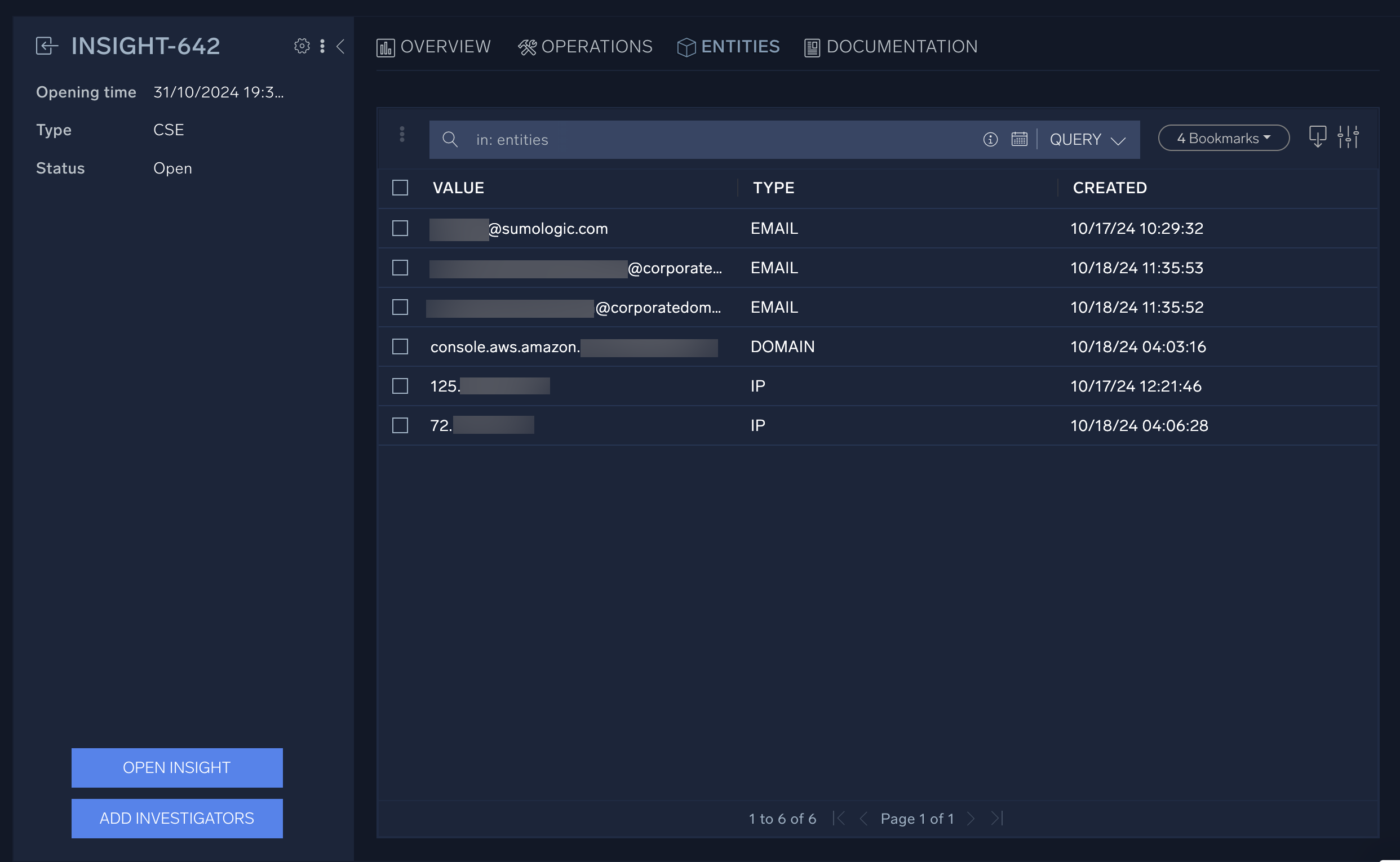Click the back arrow next to INSIGHT-642
The image size is (1400, 862).
click(46, 46)
